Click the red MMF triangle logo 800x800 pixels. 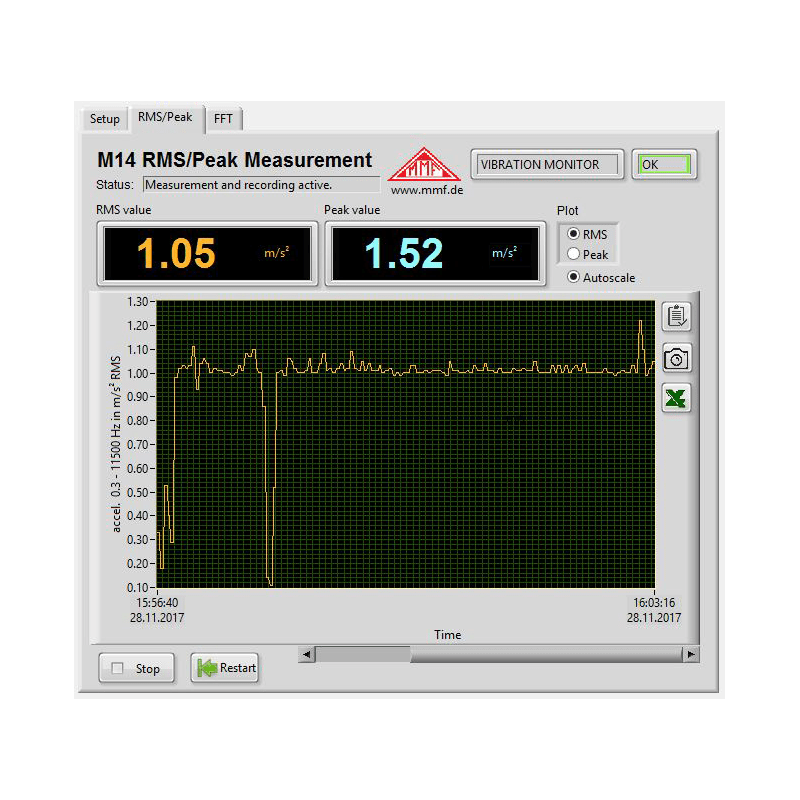tap(424, 165)
